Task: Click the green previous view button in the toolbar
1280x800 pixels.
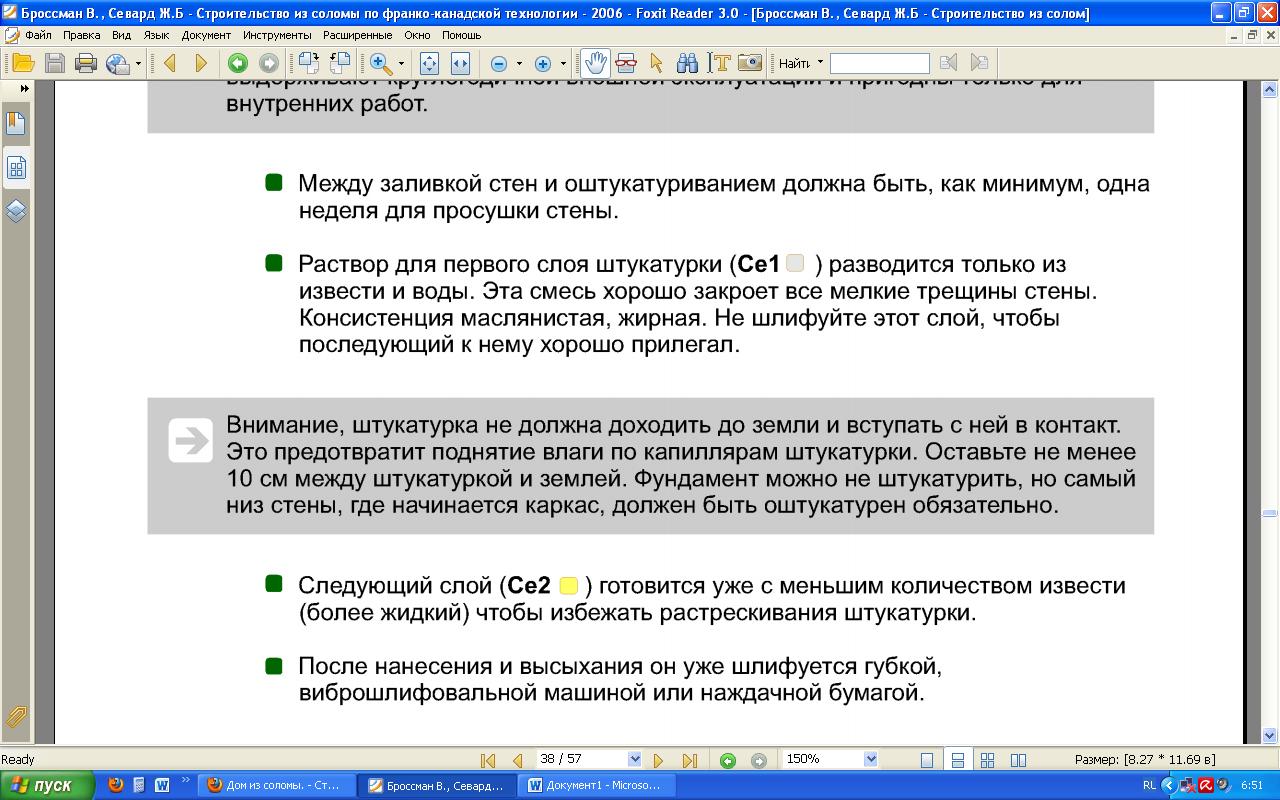Action: click(238, 63)
